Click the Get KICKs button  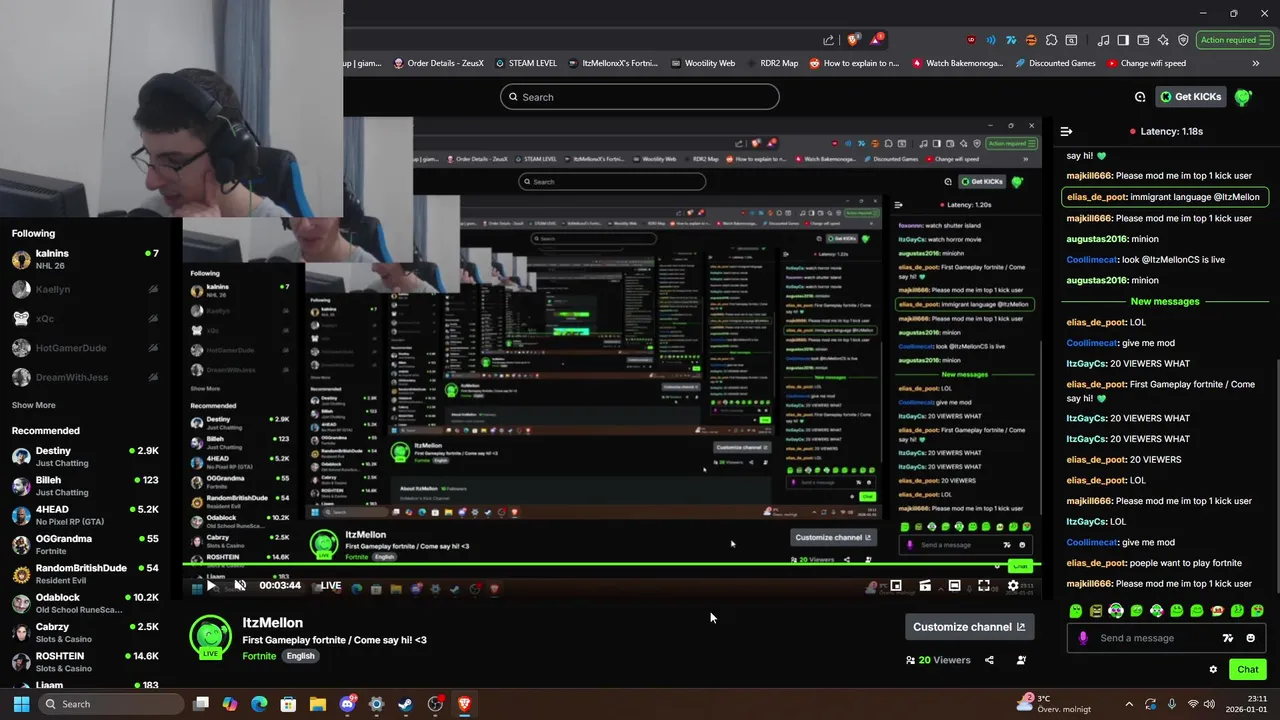click(1191, 97)
